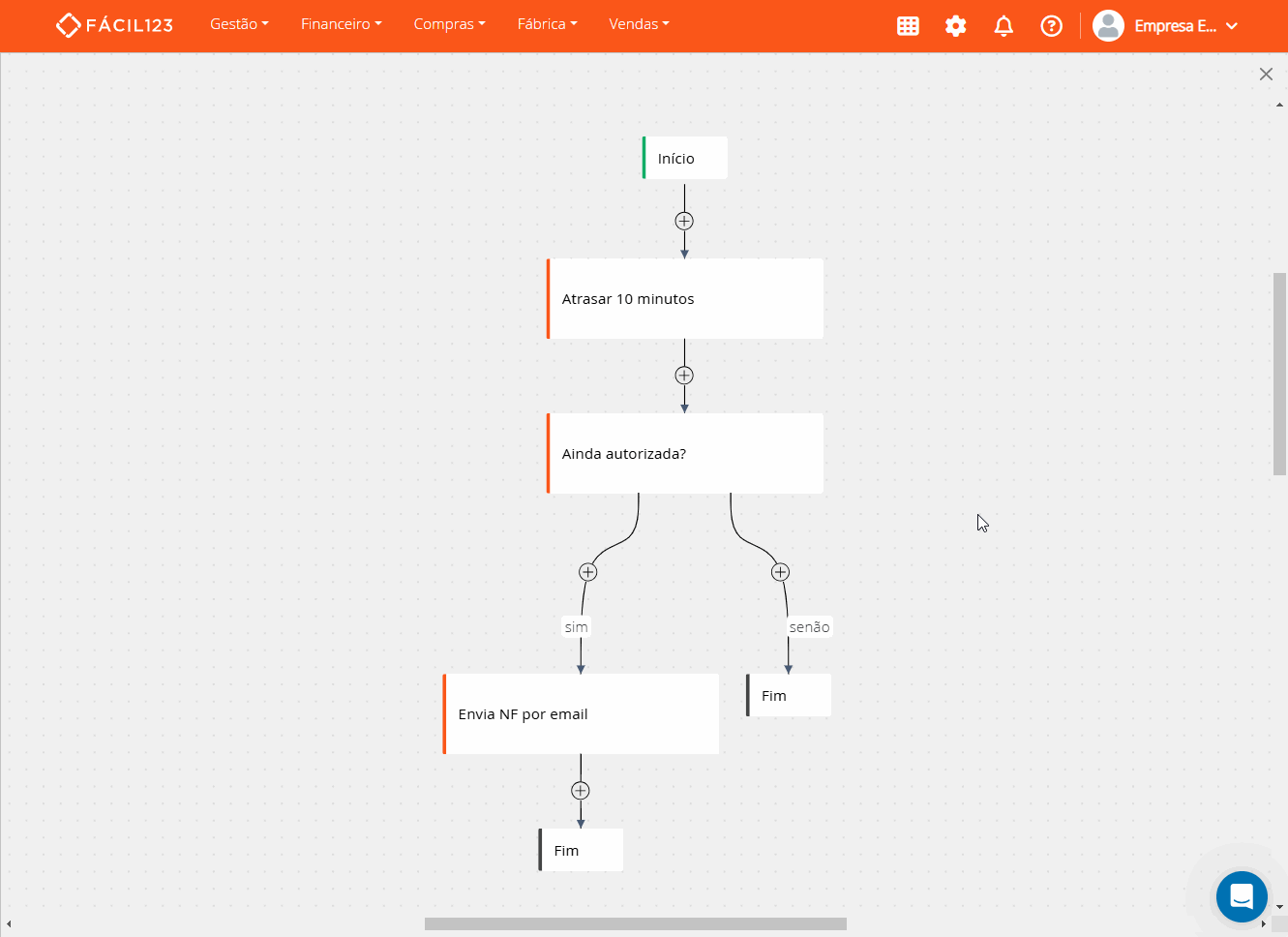Click the help question mark icon

1051,26
